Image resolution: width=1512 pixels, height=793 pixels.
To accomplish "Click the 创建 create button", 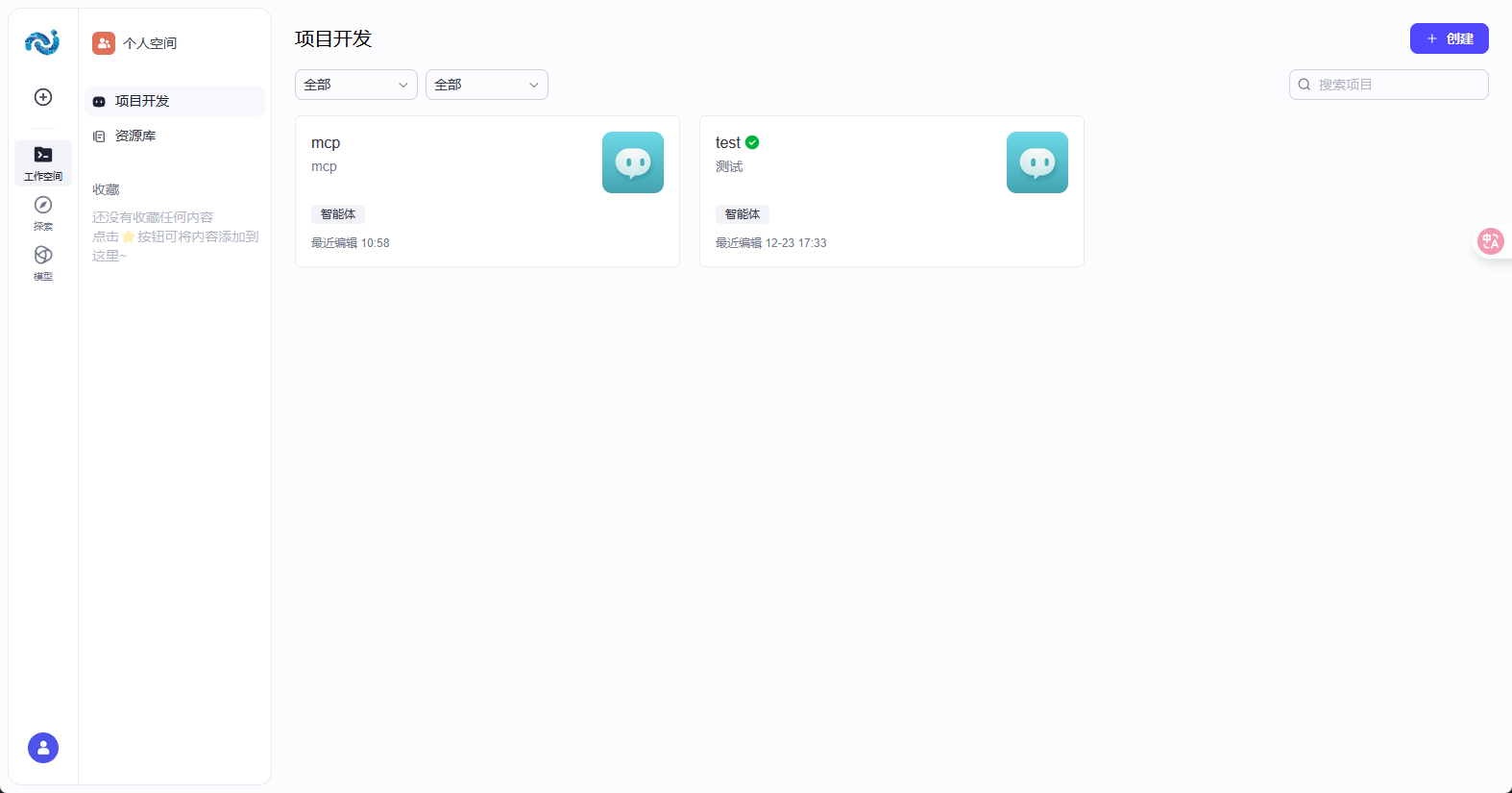I will pos(1449,38).
